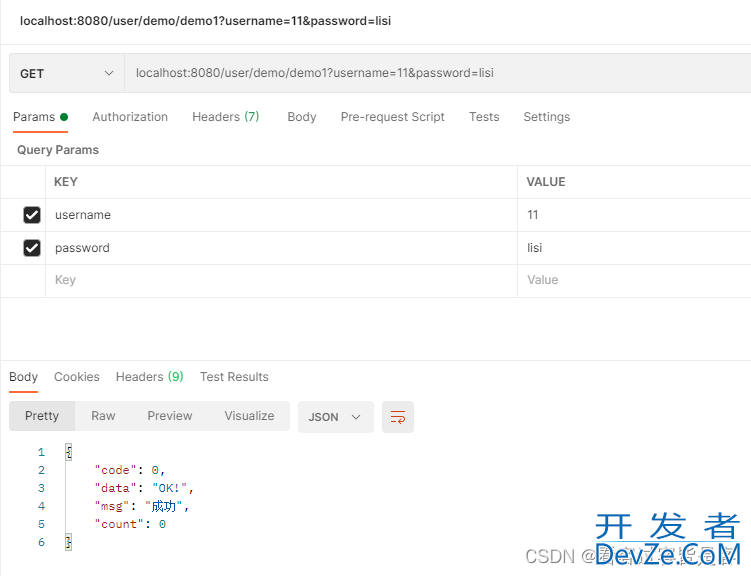This screenshot has height=576, width=751.
Task: Uncheck the password parameter checkbox
Action: click(32, 248)
